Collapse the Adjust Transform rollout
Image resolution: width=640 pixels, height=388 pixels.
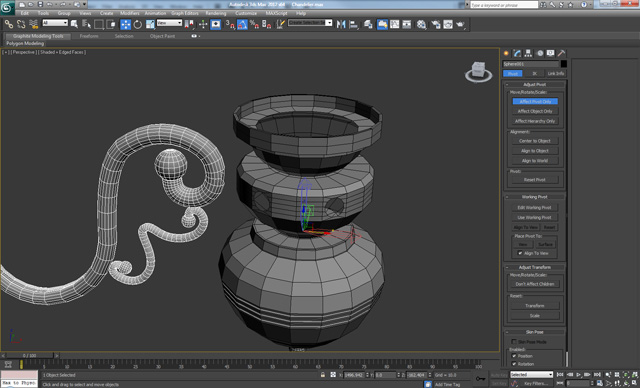tap(535, 267)
